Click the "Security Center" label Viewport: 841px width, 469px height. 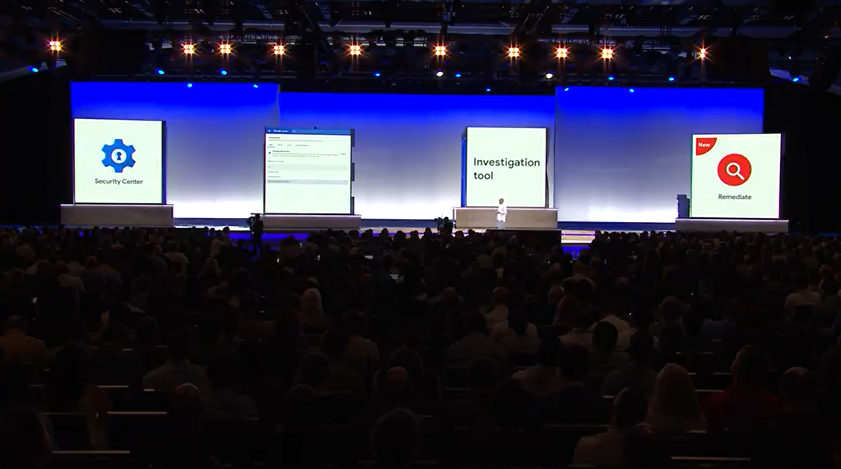[119, 181]
